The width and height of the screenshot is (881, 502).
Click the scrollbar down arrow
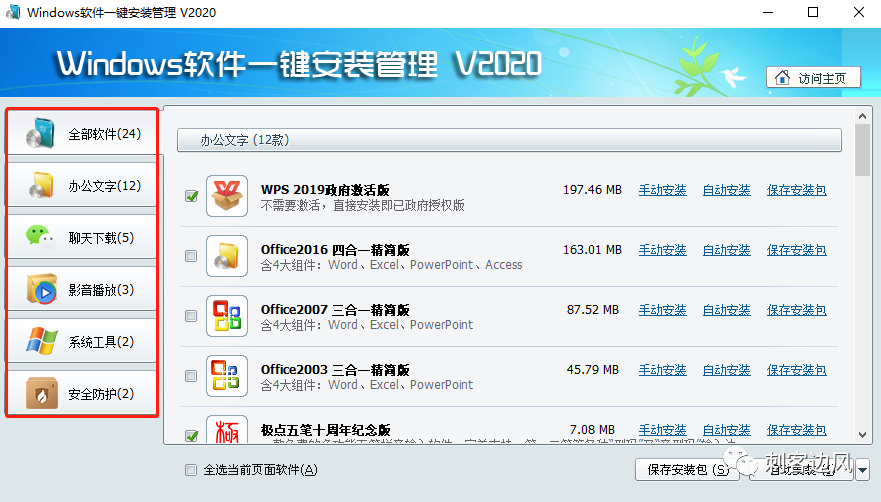[x=862, y=435]
